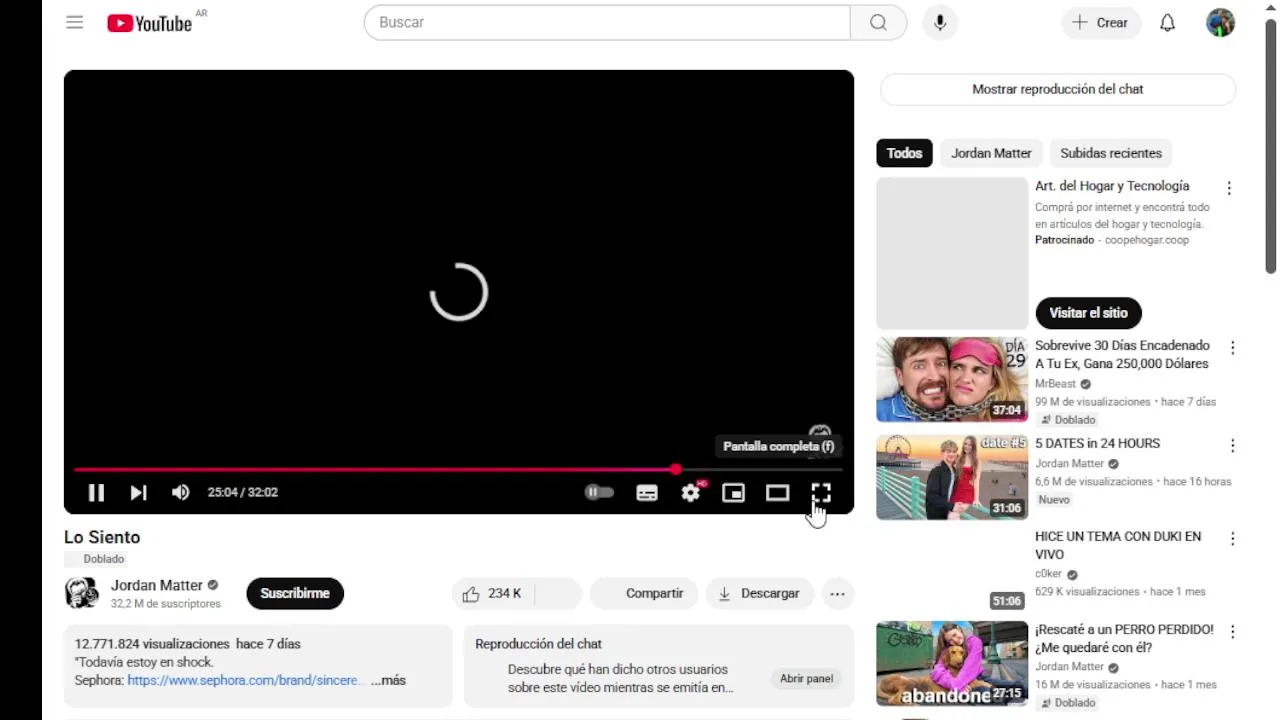Screen dimensions: 1280x720
Task: Open the abandoned dog video thumbnail
Action: coord(952,663)
